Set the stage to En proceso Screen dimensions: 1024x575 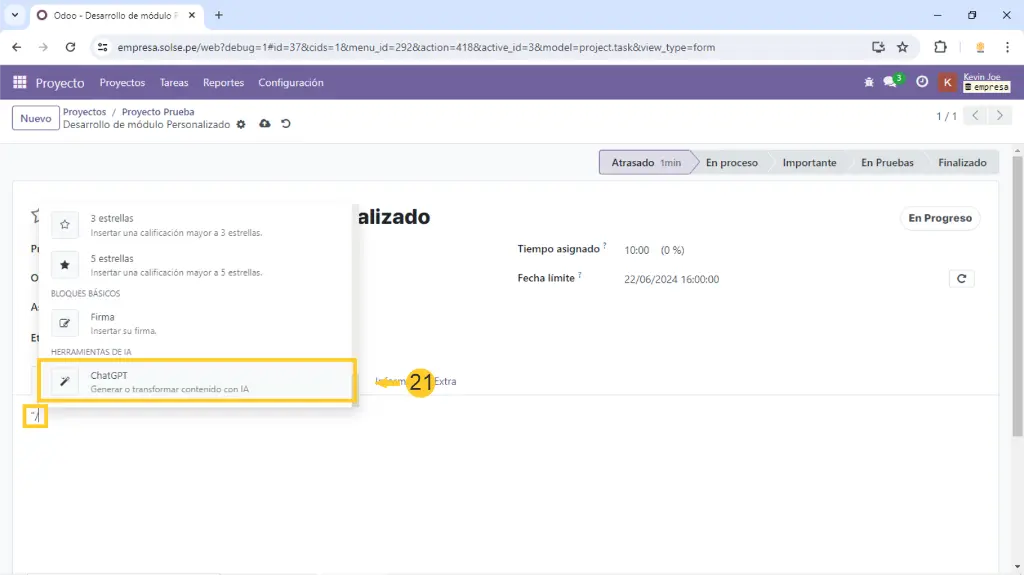pos(731,163)
